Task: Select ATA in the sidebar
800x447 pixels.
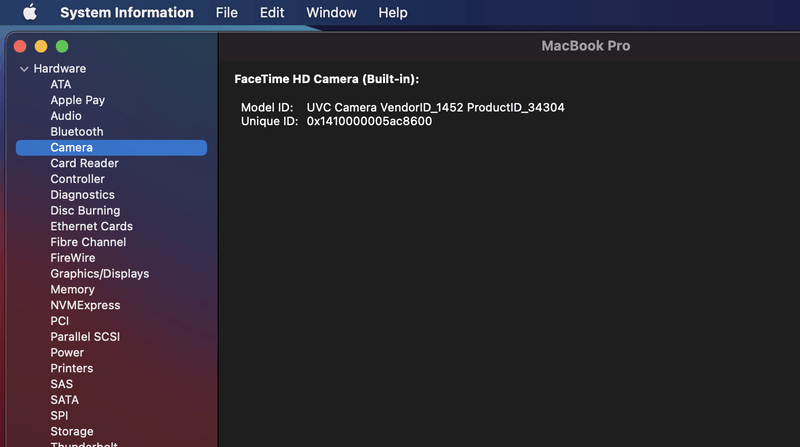Action: pyautogui.click(x=61, y=84)
